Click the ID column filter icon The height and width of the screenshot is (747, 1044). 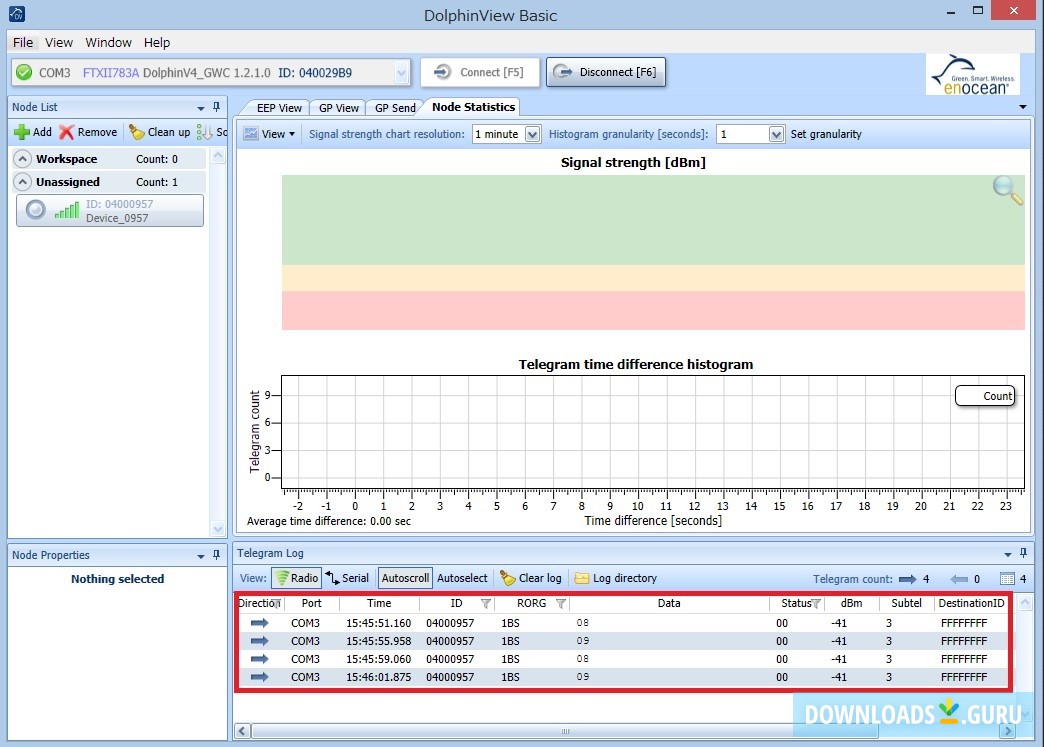point(486,604)
